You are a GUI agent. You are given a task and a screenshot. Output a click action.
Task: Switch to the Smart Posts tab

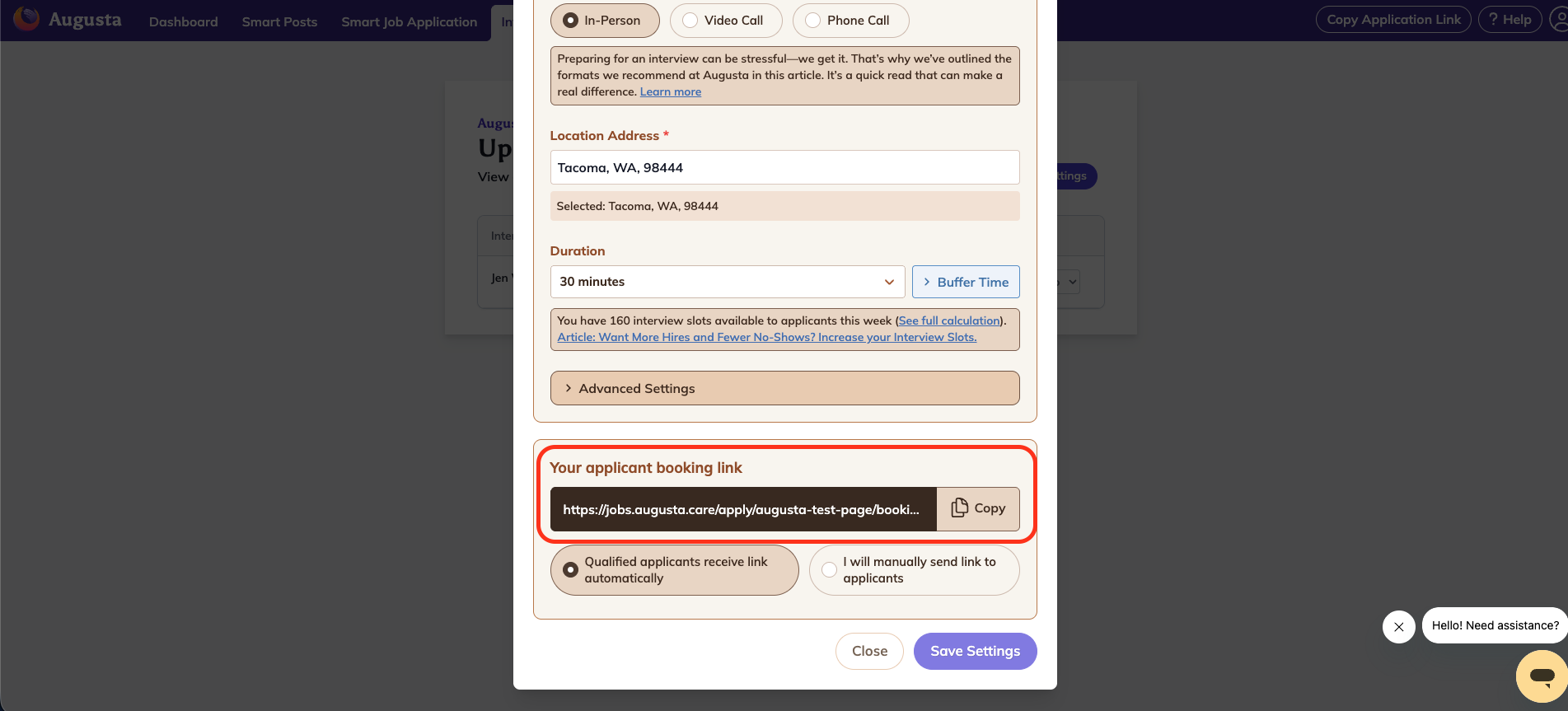278,21
